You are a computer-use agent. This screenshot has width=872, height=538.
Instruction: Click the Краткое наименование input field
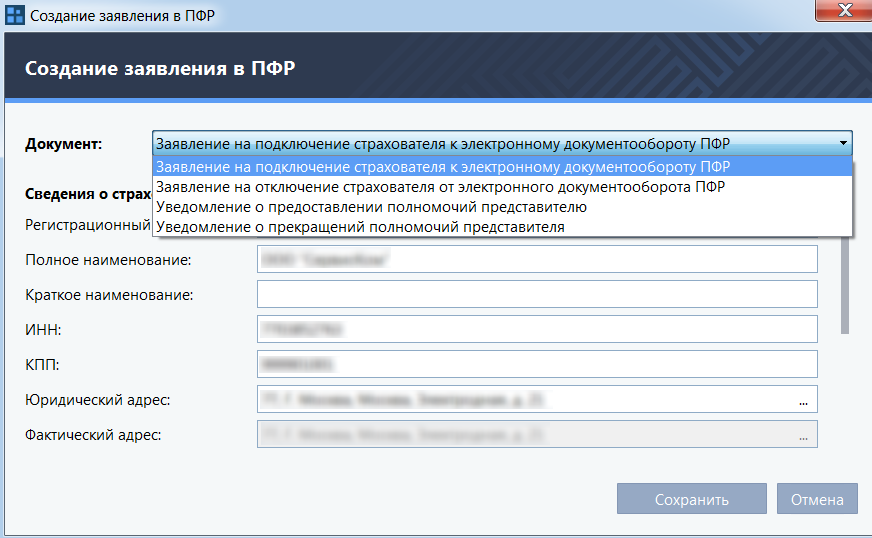(537, 294)
